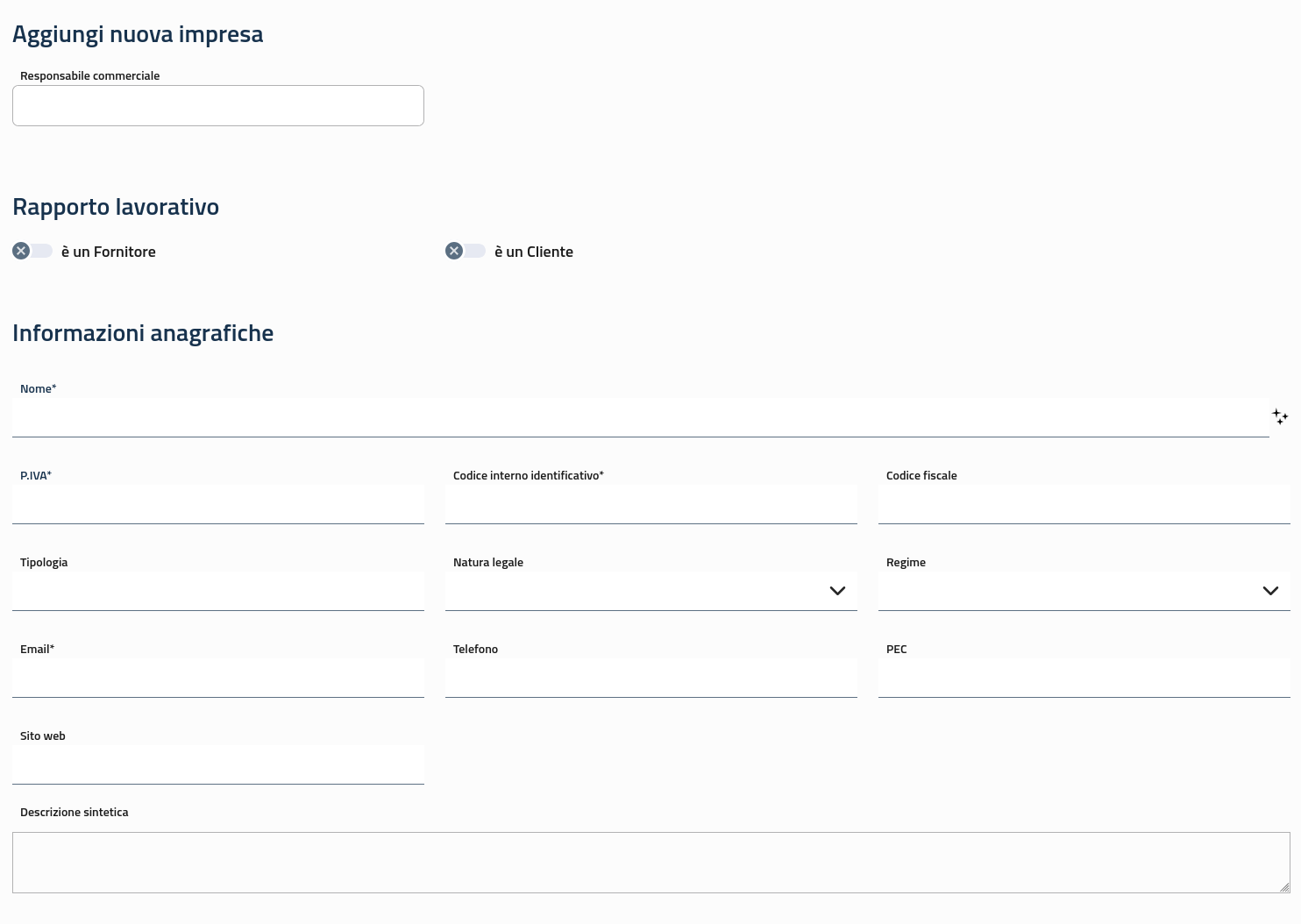1301x924 pixels.
Task: Click the Responsabile commerciale field
Action: (218, 106)
